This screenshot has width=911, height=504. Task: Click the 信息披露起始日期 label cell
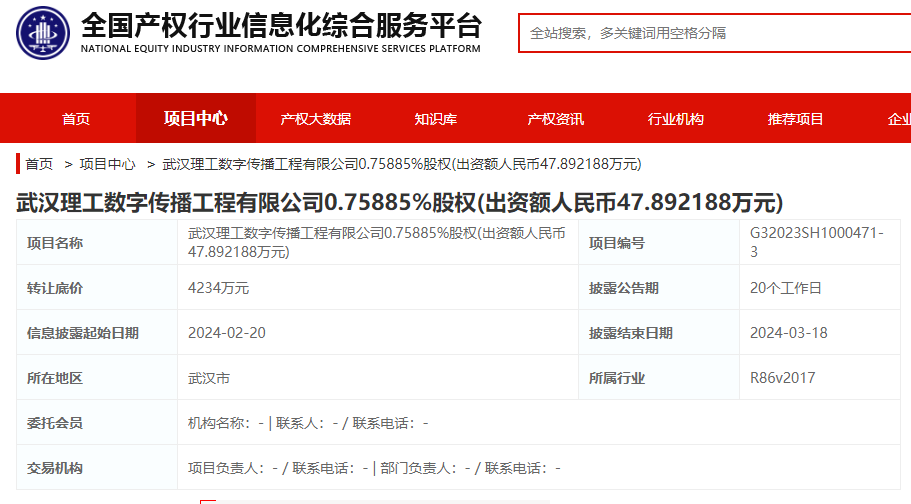pos(97,333)
